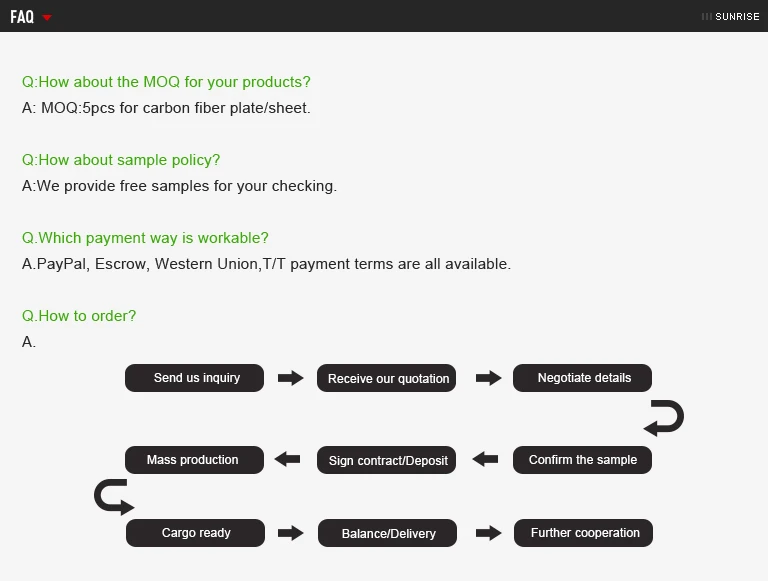768x581 pixels.
Task: Click curved arrow below Mass production
Action: pos(114,497)
